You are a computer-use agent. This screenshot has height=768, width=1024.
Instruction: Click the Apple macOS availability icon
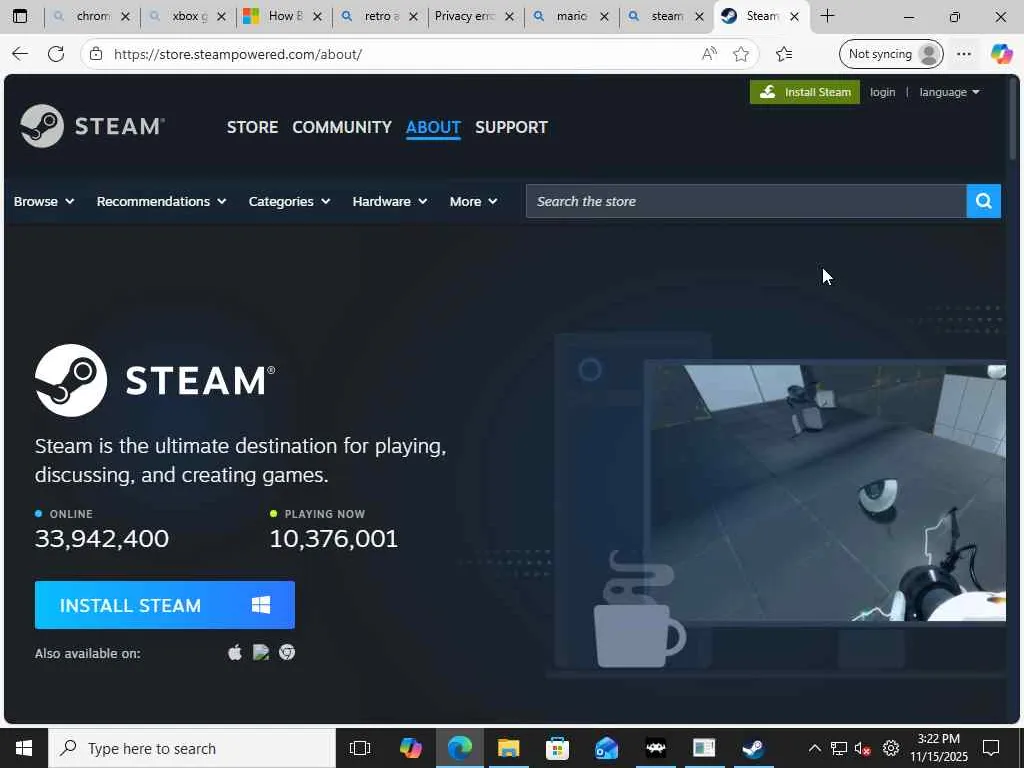[235, 652]
